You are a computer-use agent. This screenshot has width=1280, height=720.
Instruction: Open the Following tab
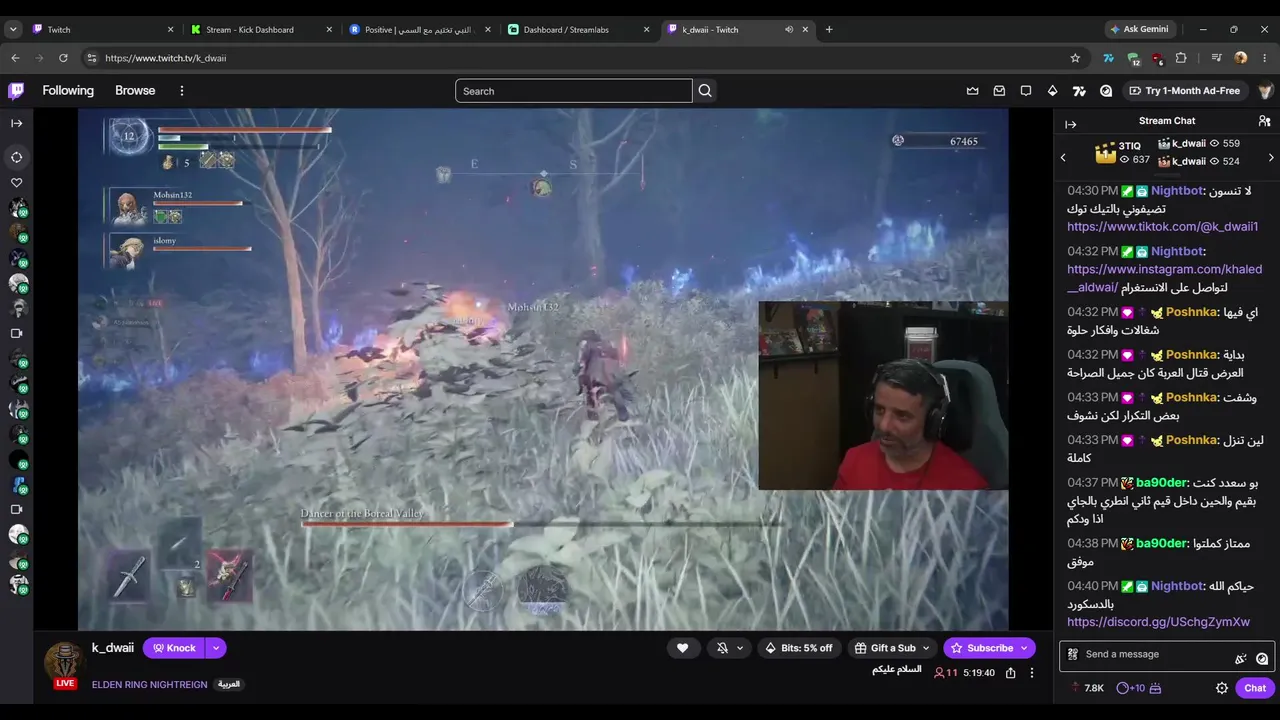pyautogui.click(x=68, y=91)
